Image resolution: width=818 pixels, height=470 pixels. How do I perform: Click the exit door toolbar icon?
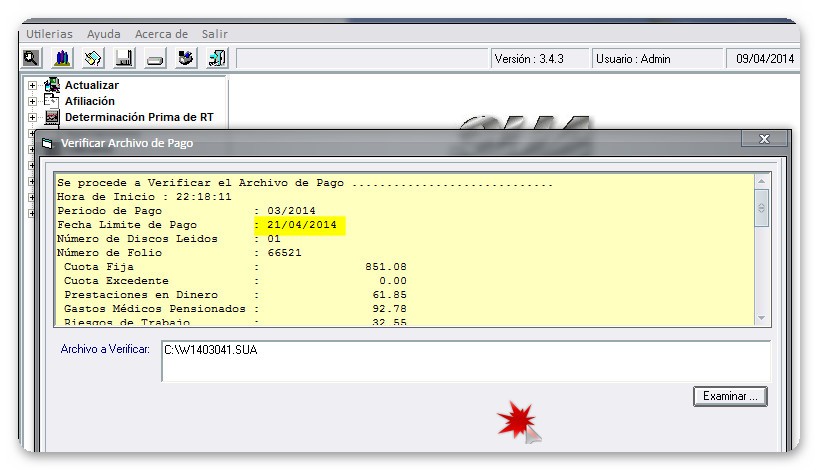217,59
